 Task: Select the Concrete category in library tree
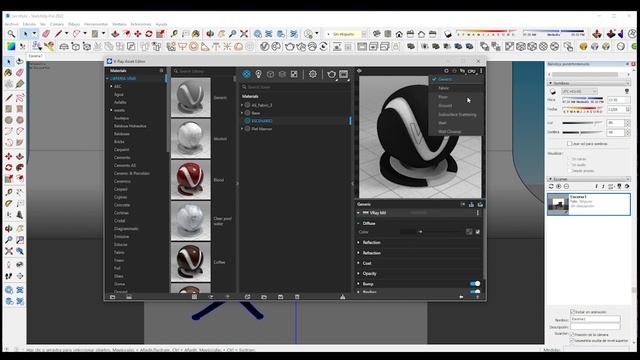coord(122,205)
